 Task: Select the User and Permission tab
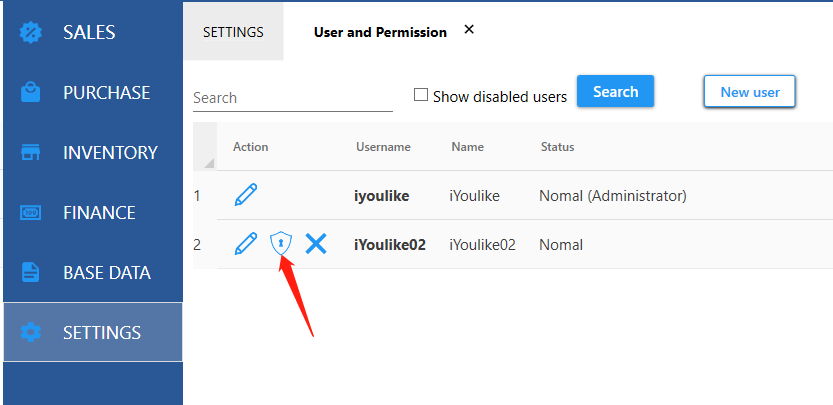click(380, 32)
